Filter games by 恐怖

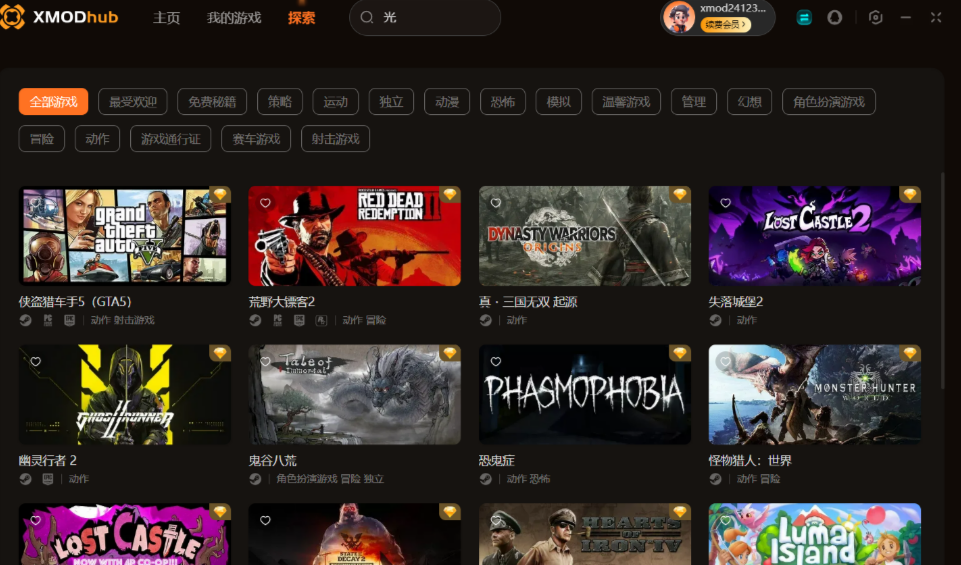coord(503,102)
